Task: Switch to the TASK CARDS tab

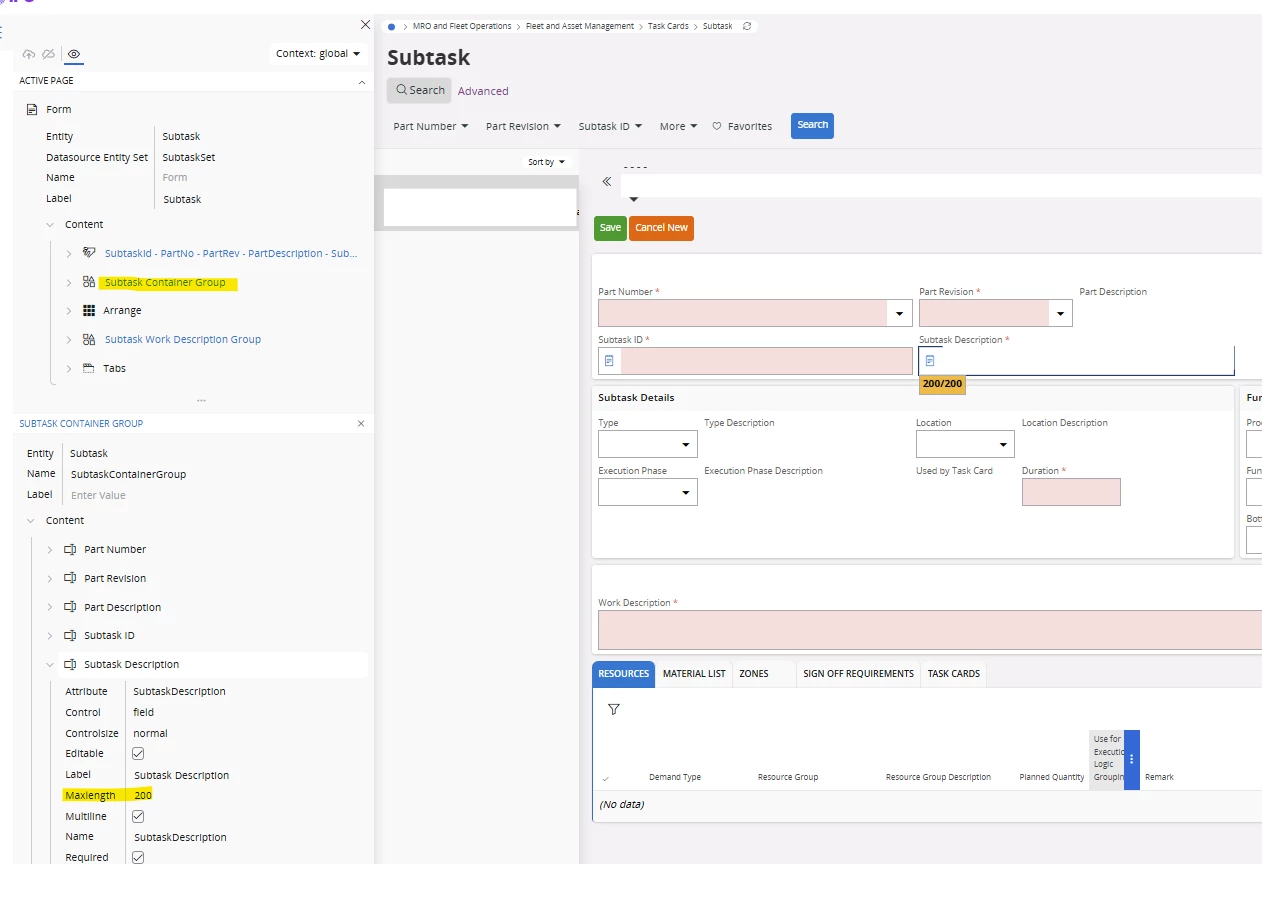Action: [954, 674]
